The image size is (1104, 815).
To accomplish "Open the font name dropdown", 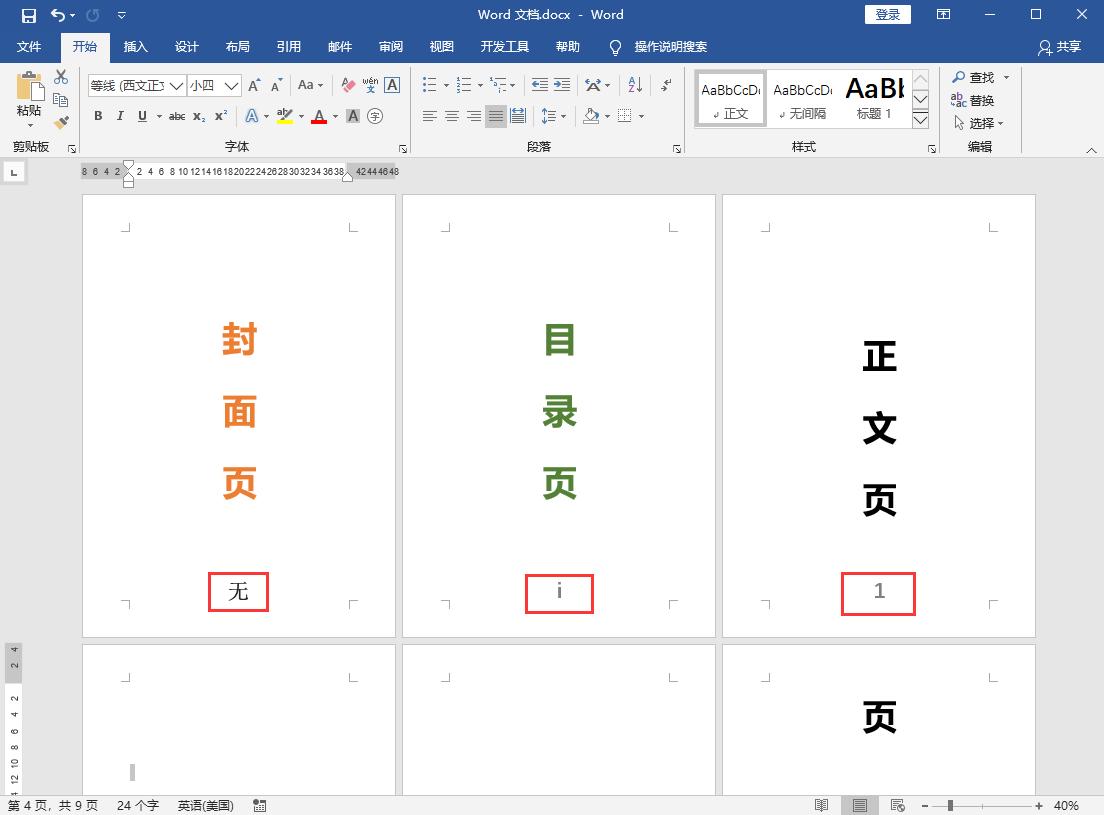I will (176, 84).
